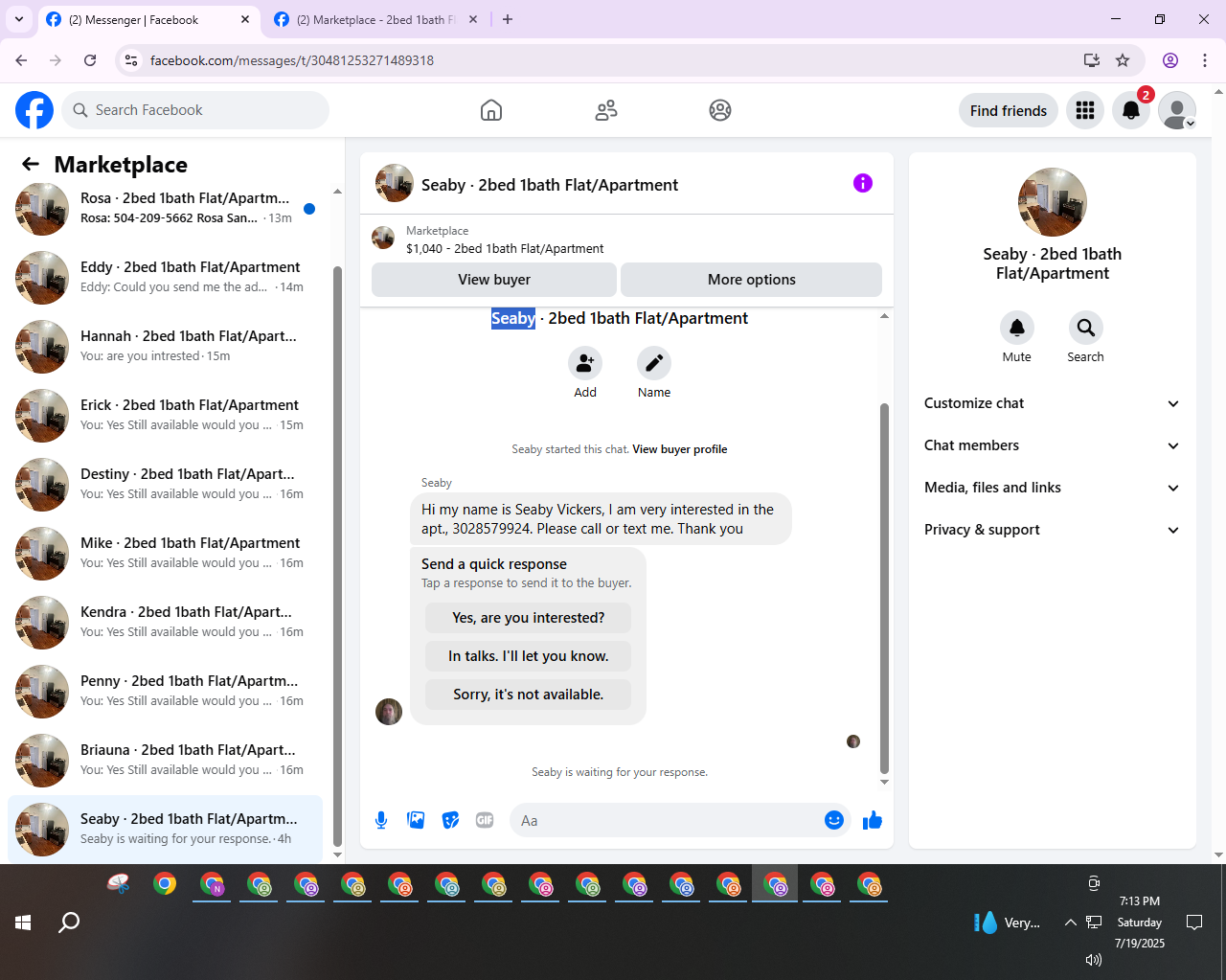Click the Search Facebook field
1226x980 pixels.
click(x=195, y=110)
